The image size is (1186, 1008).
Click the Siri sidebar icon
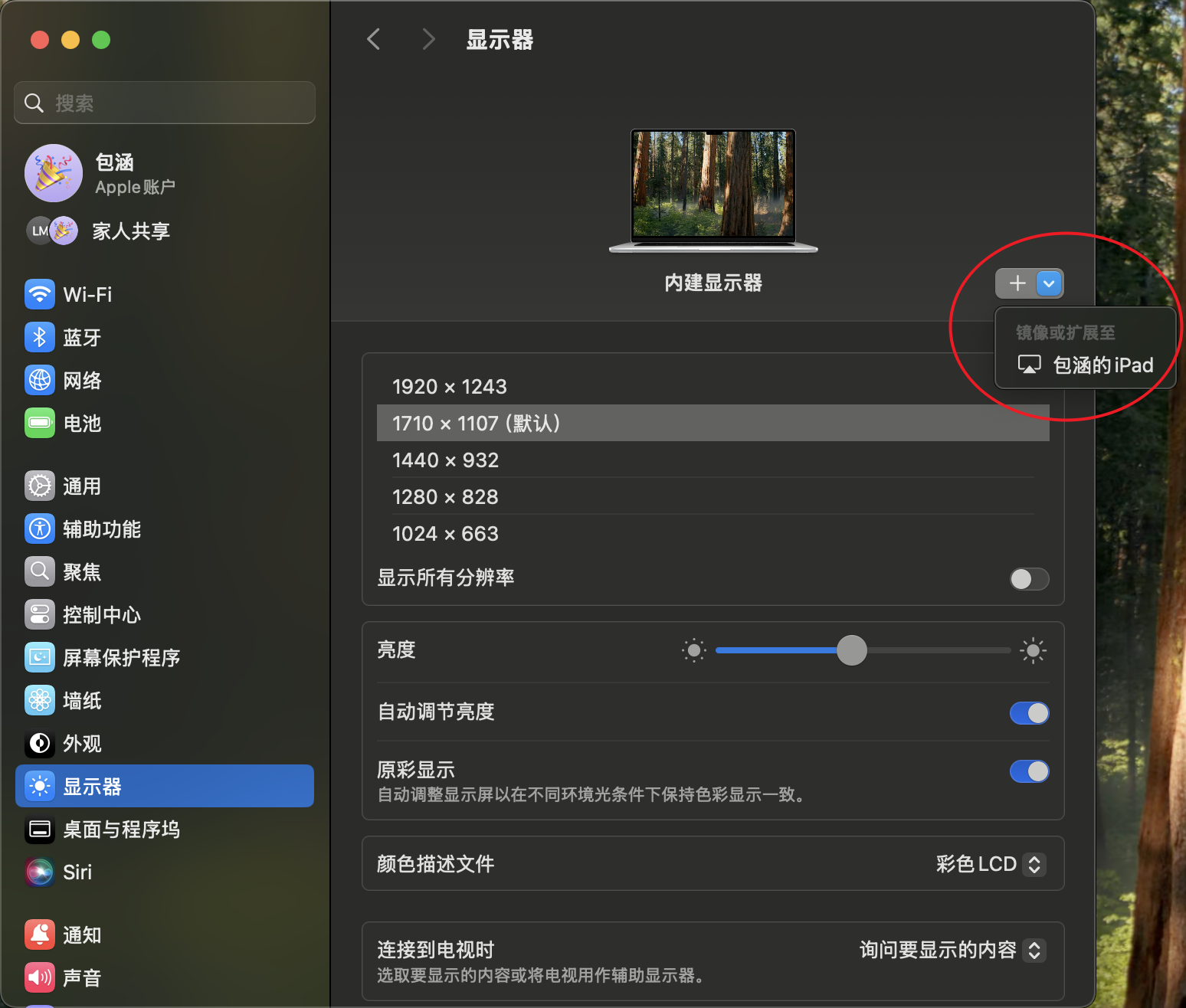point(39,872)
